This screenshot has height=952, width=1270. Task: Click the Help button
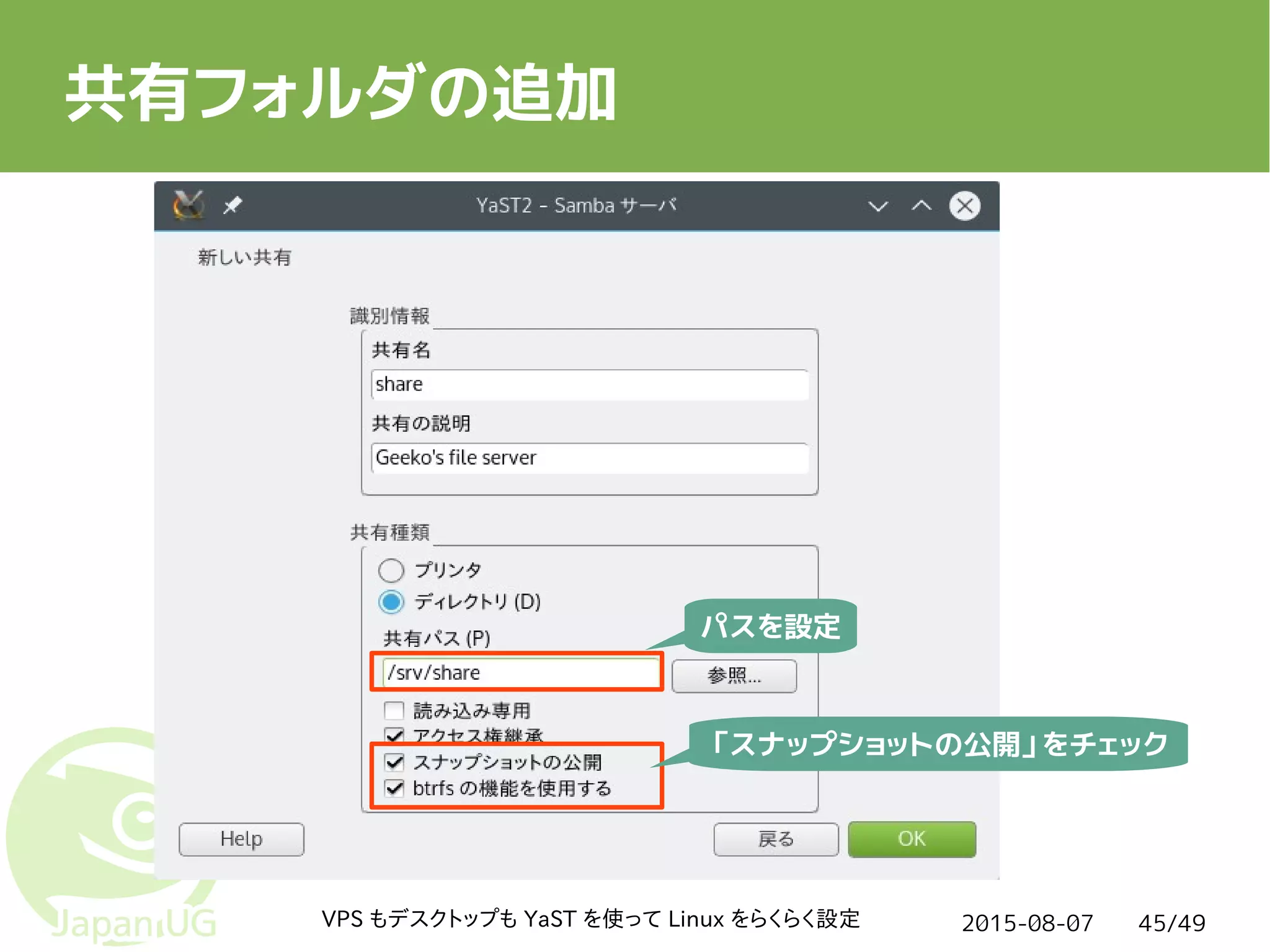coord(241,839)
